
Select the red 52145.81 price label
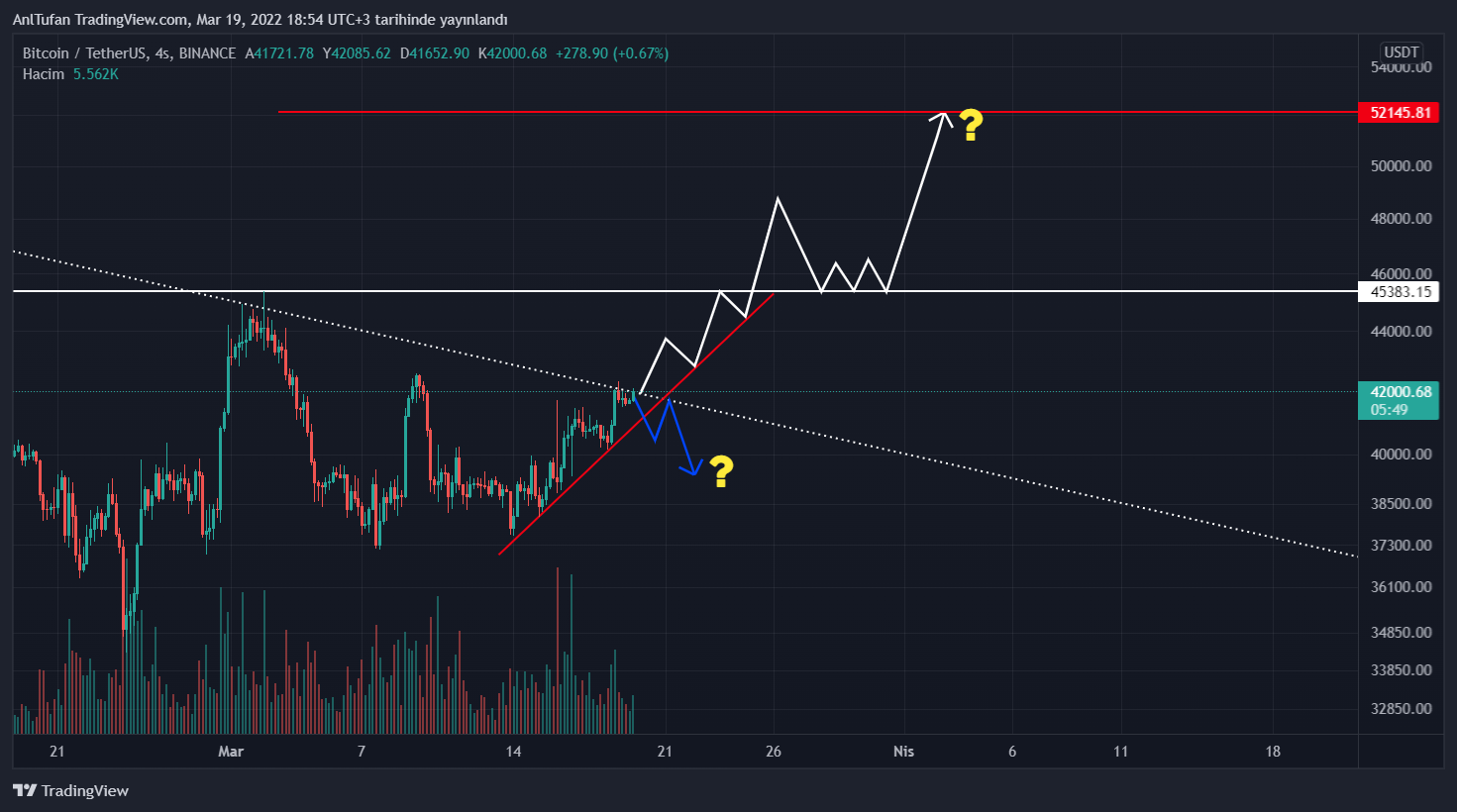[1400, 113]
